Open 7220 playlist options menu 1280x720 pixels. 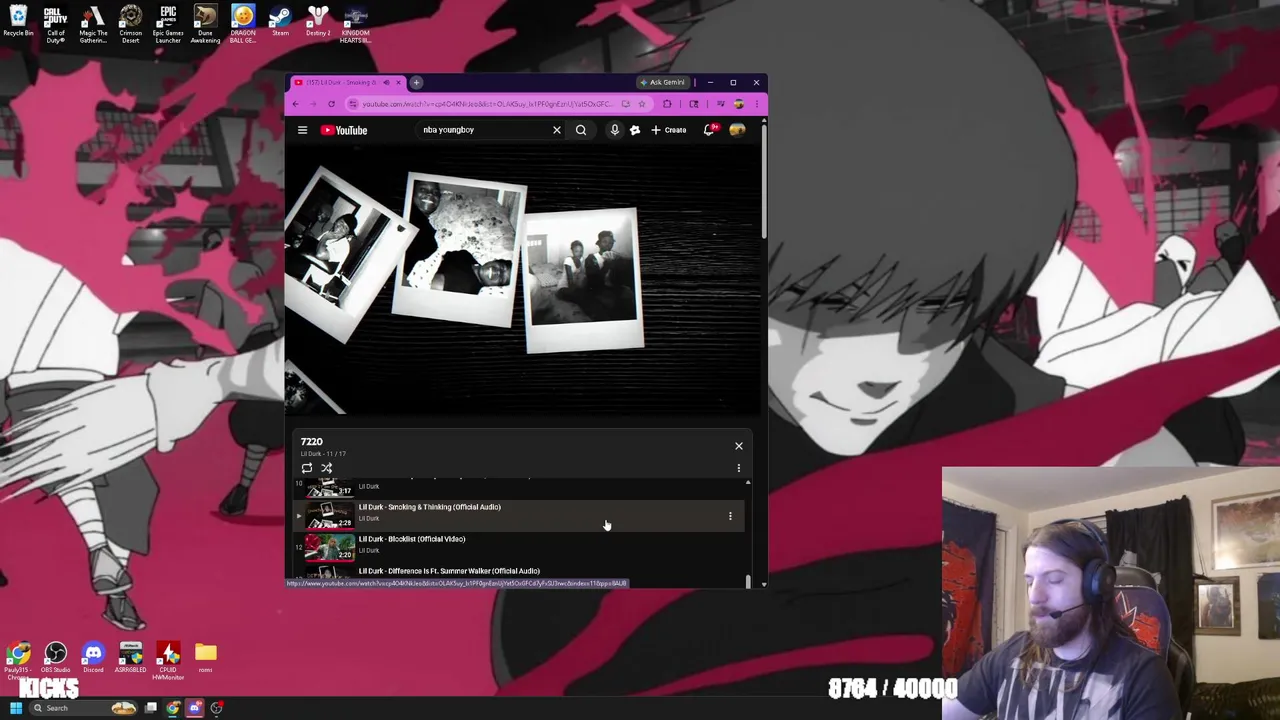coord(739,468)
